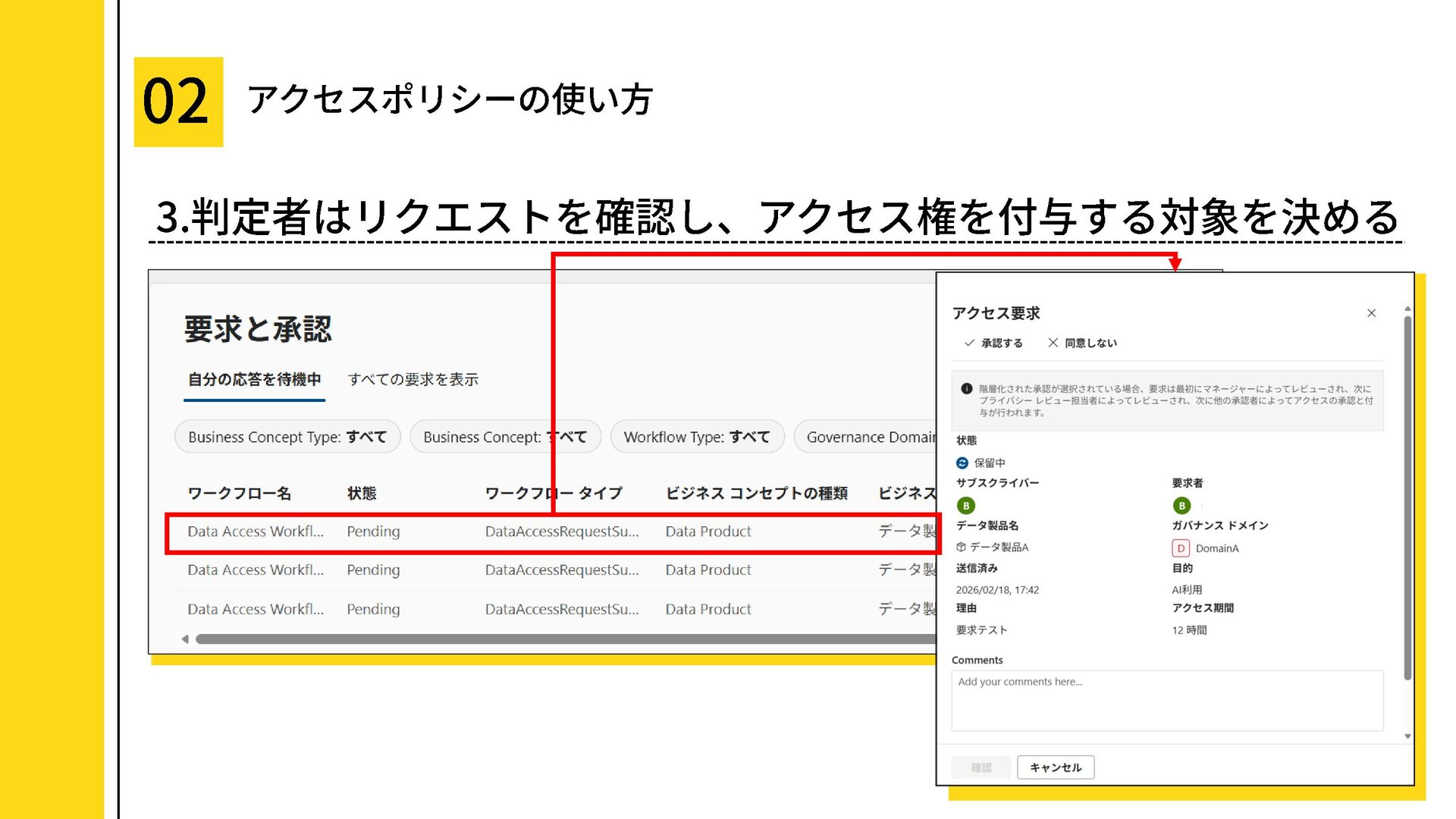
Task: Click the 確認 button
Action: point(981,767)
